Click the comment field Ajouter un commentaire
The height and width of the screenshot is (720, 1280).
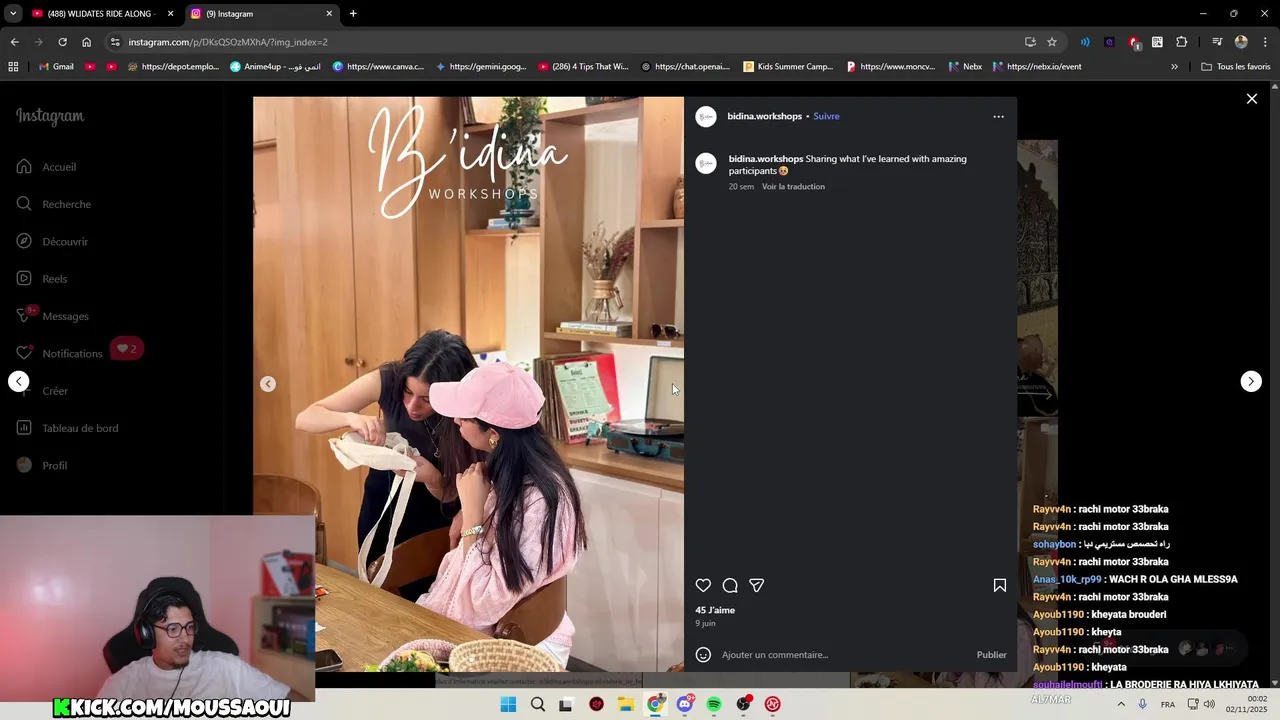[x=844, y=655]
